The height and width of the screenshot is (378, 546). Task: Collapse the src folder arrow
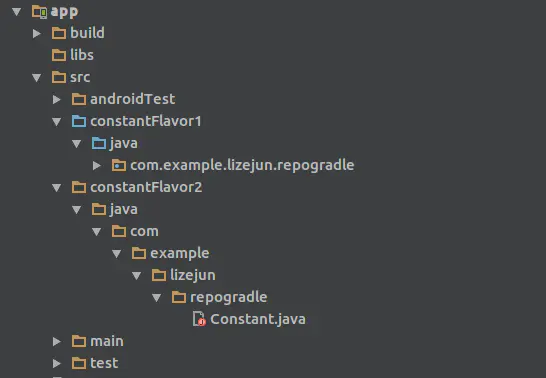[x=36, y=77]
